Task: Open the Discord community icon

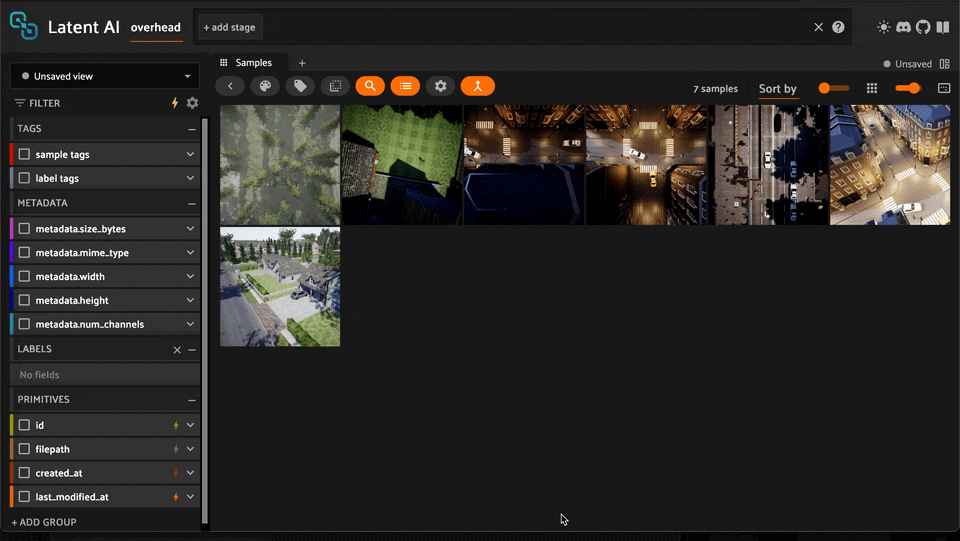Action: click(903, 27)
